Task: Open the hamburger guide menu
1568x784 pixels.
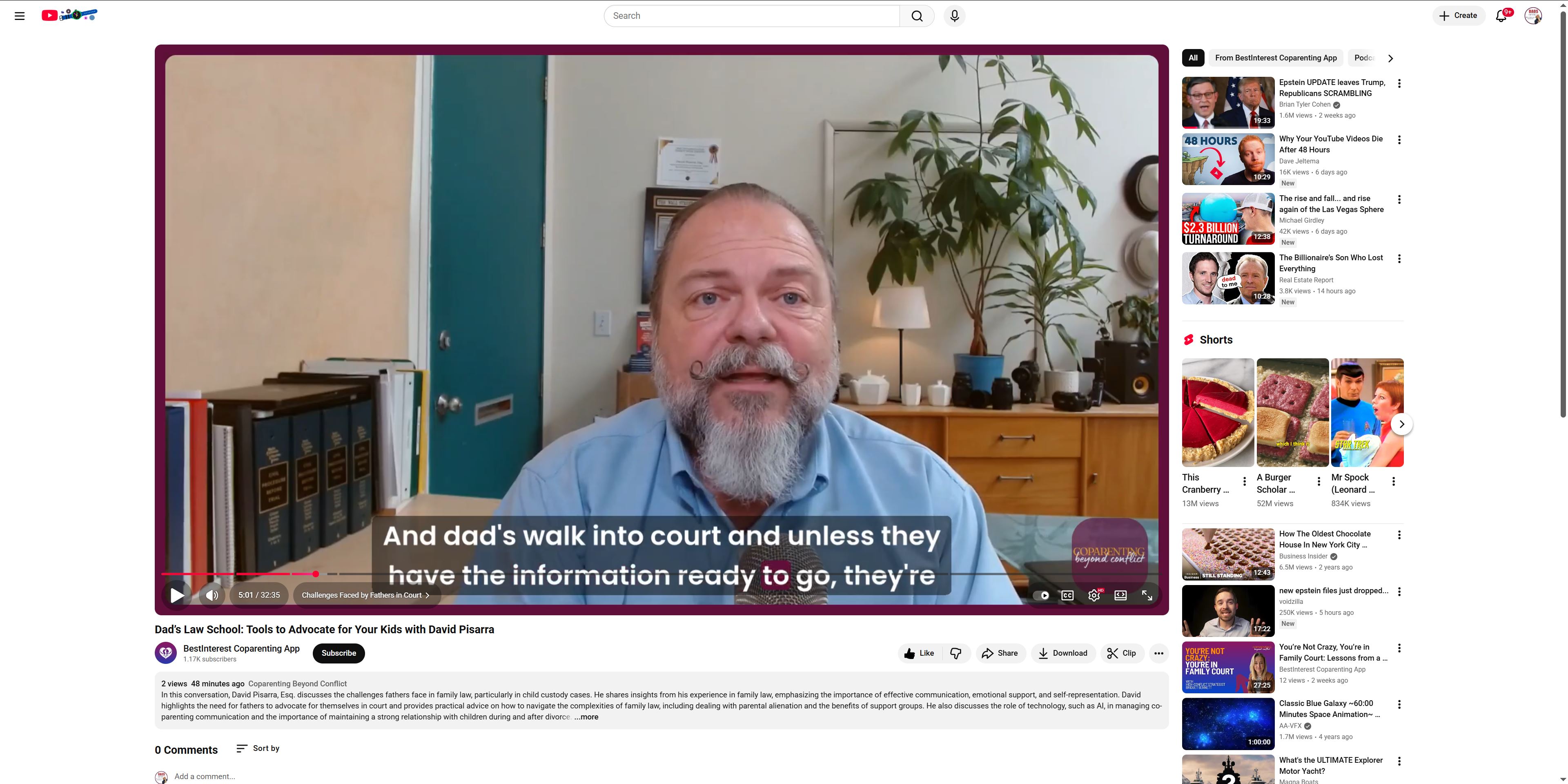Action: tap(20, 16)
